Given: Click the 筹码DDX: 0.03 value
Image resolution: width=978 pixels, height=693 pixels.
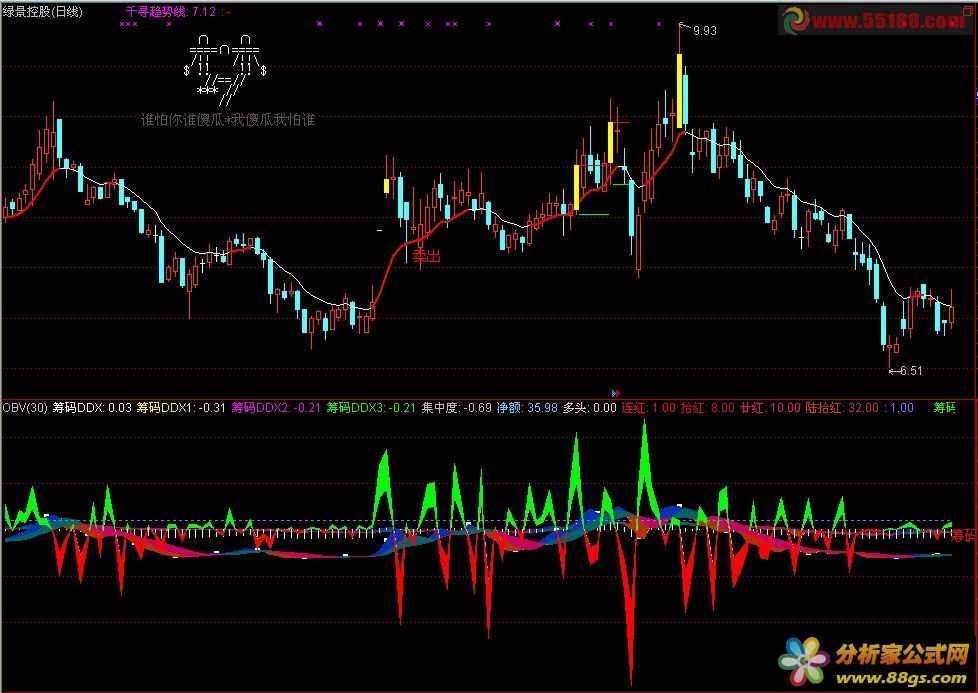Looking at the screenshot, I should click(x=92, y=408).
